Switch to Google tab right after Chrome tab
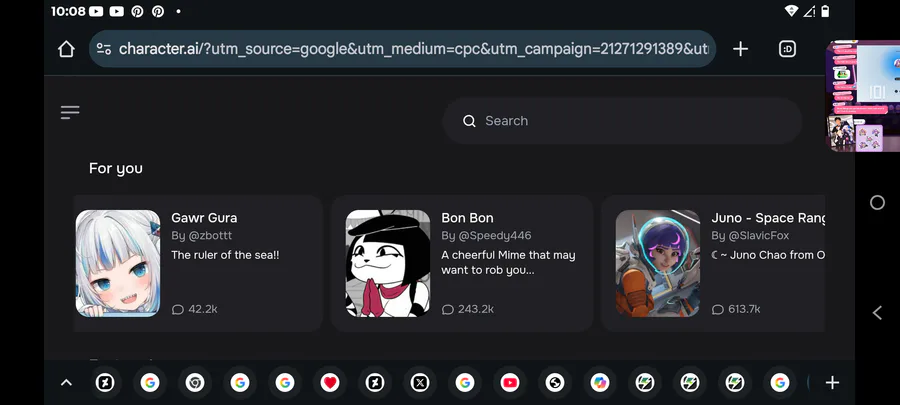This screenshot has width=900, height=405. [240, 383]
